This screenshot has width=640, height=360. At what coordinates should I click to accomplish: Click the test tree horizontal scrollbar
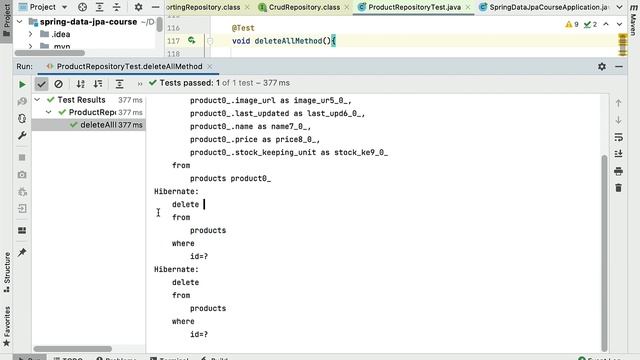[x=73, y=349]
